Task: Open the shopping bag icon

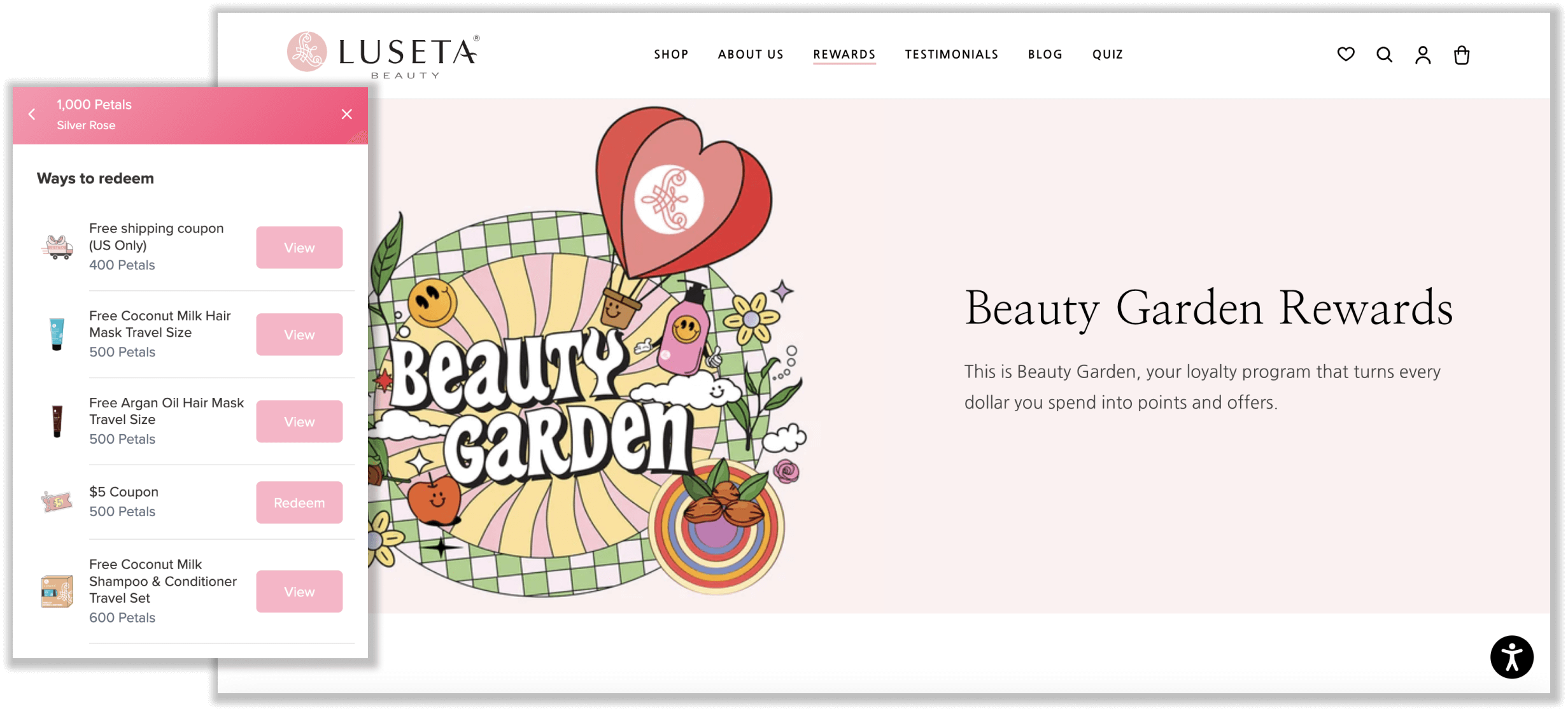Action: pyautogui.click(x=1462, y=55)
